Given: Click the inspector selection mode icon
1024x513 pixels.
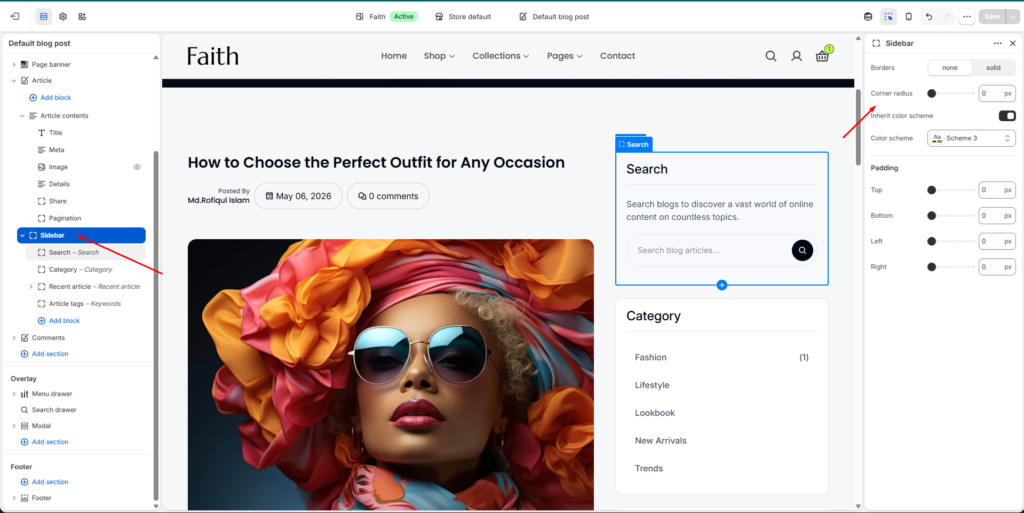Looking at the screenshot, I should [888, 16].
